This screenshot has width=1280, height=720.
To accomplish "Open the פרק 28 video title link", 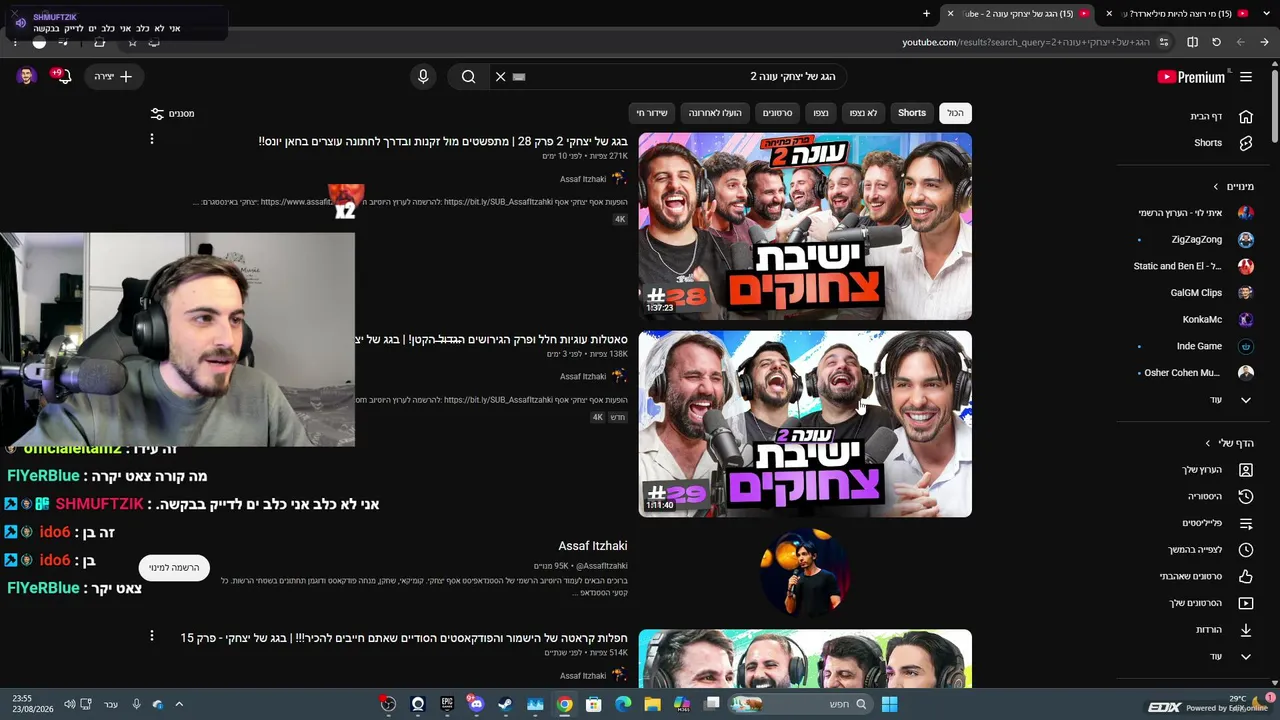I will 443,142.
